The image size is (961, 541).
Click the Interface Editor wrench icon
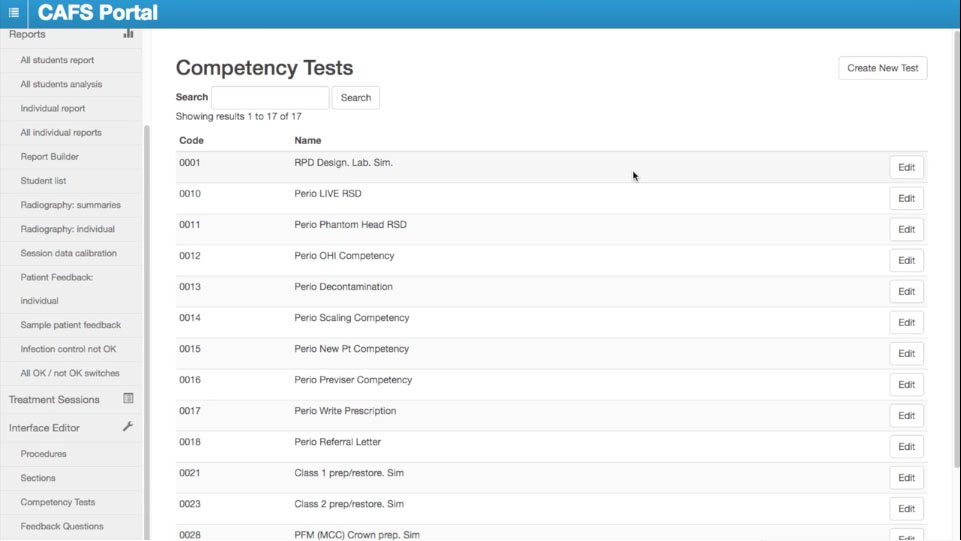click(128, 427)
